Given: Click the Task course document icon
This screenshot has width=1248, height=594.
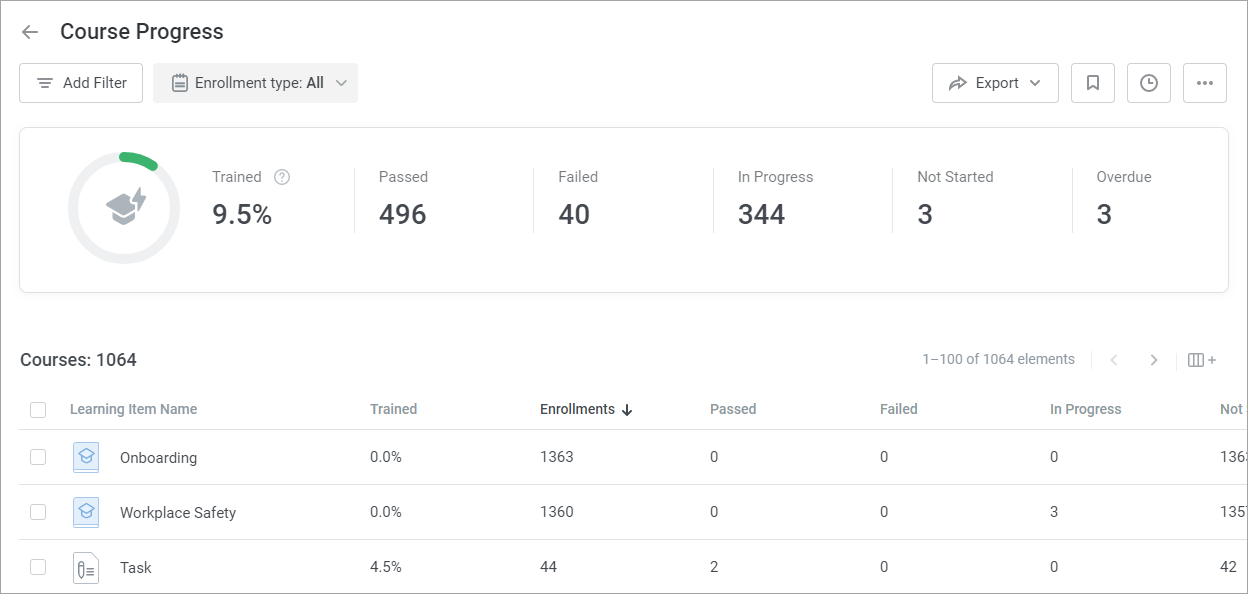Looking at the screenshot, I should tap(86, 568).
